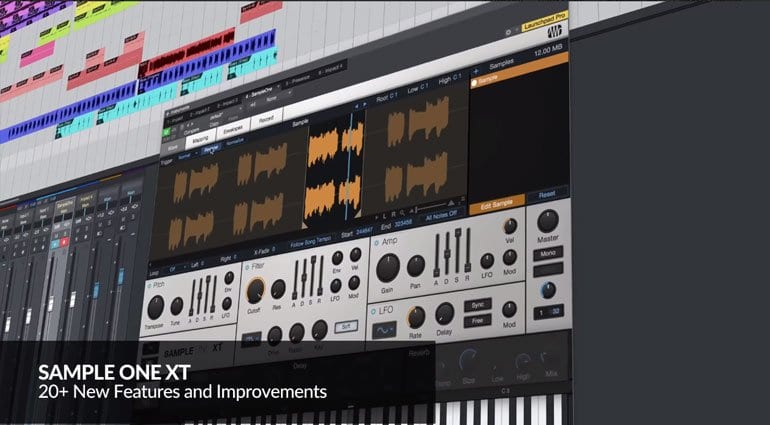Go to next sample with right arrow
Image resolution: width=770 pixels, height=425 pixels.
click(365, 104)
